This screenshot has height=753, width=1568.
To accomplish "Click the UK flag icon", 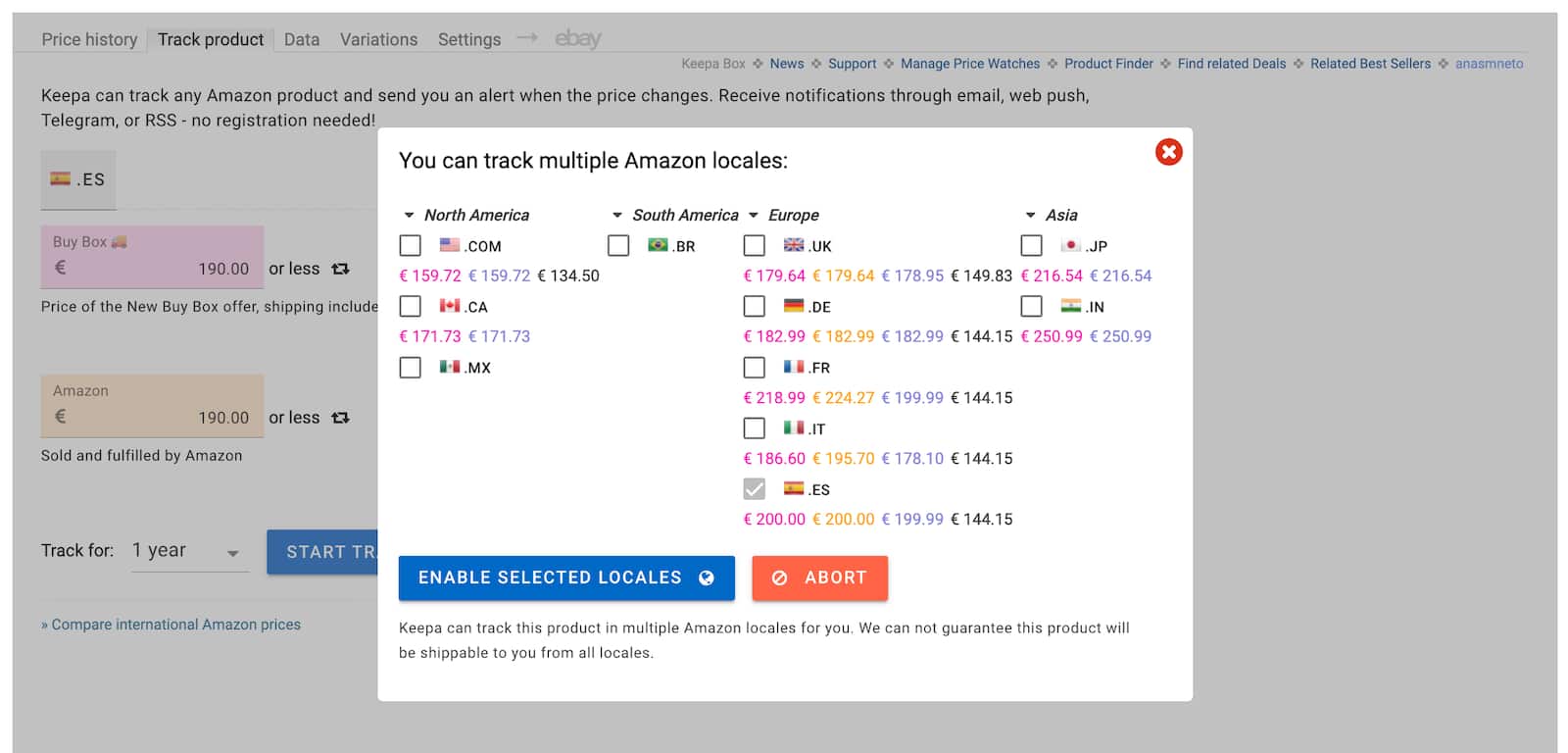I will [x=794, y=245].
